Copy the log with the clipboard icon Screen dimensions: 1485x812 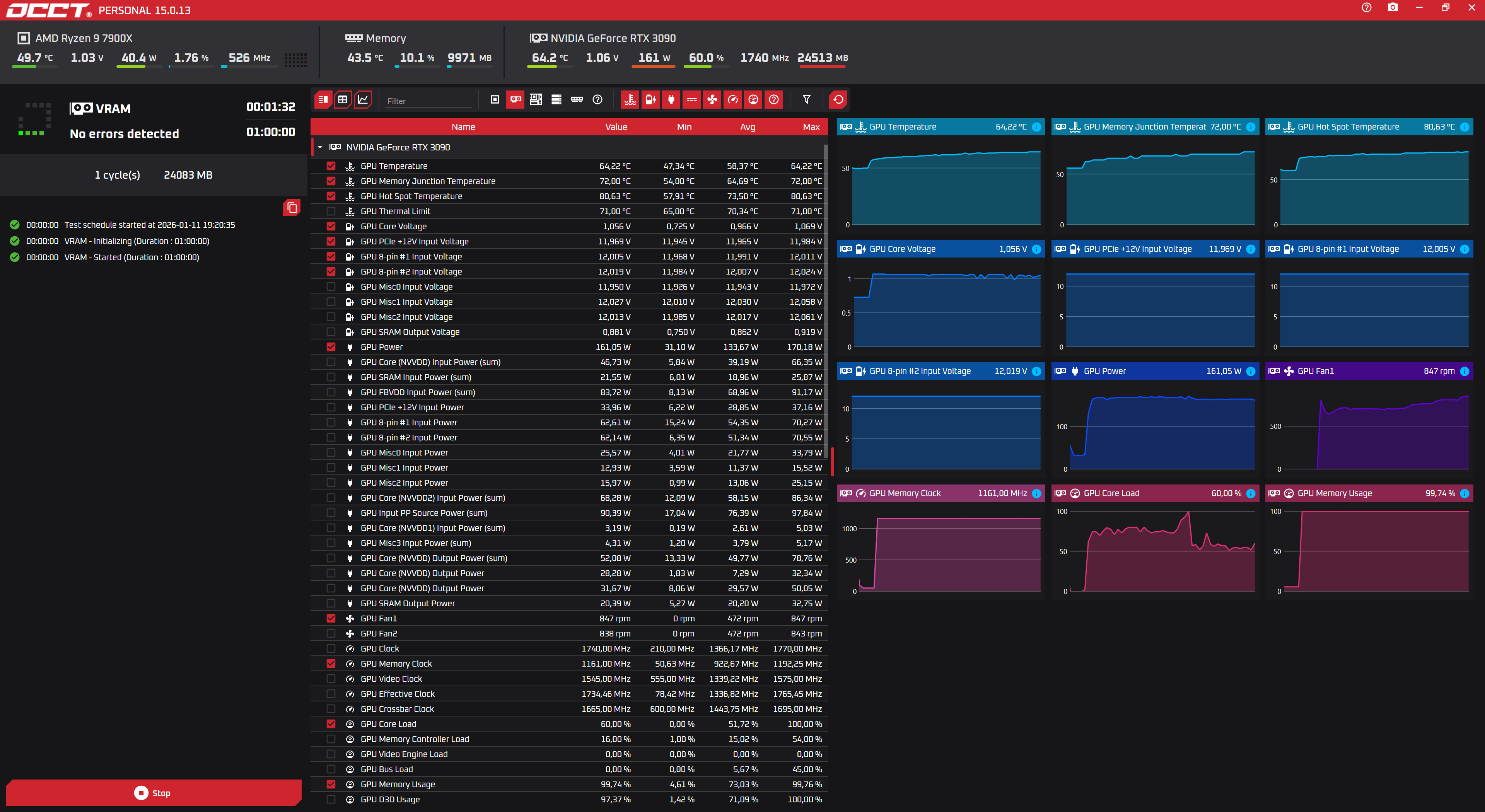(x=292, y=208)
